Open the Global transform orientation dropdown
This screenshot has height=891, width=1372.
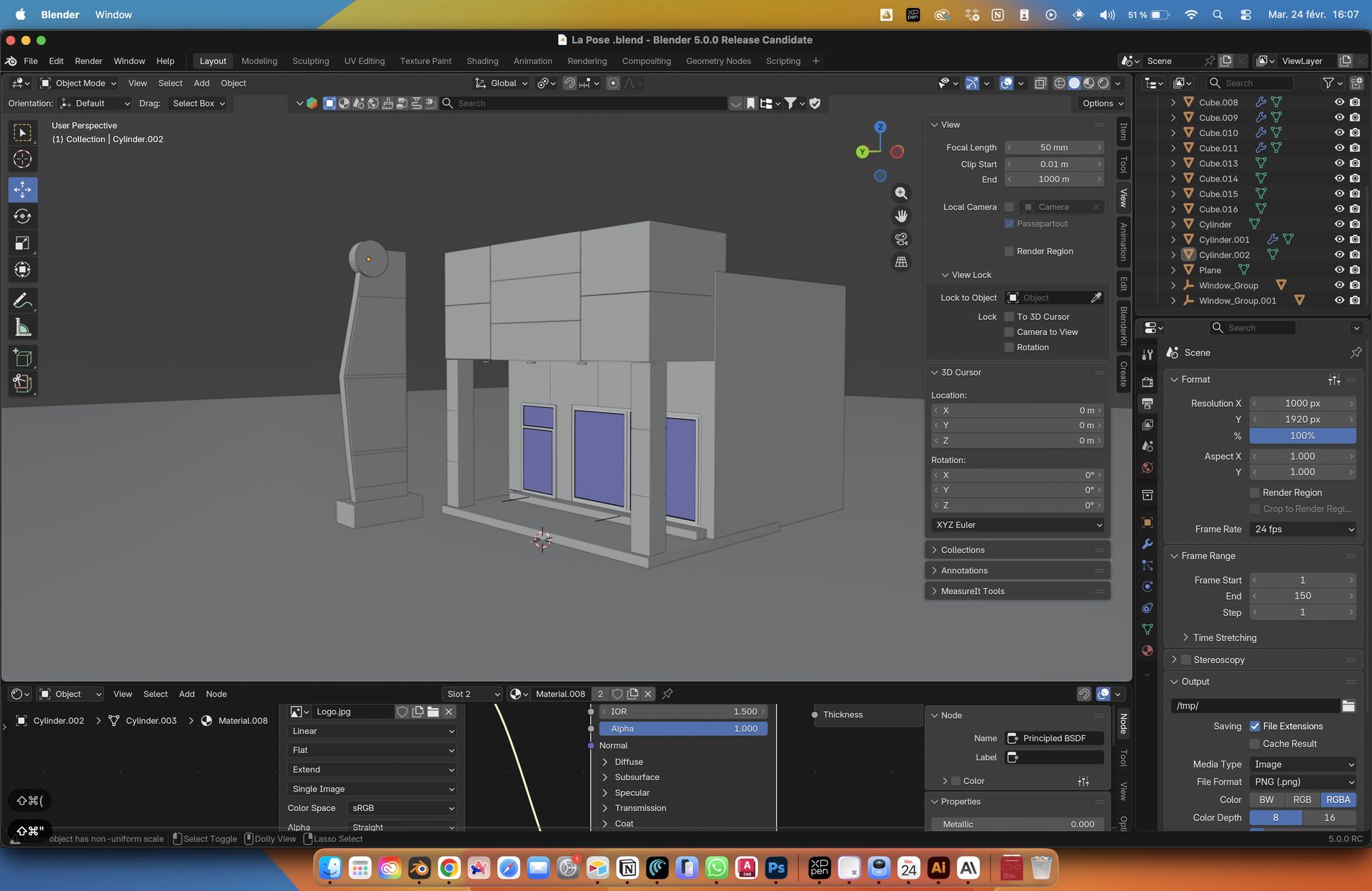point(502,83)
